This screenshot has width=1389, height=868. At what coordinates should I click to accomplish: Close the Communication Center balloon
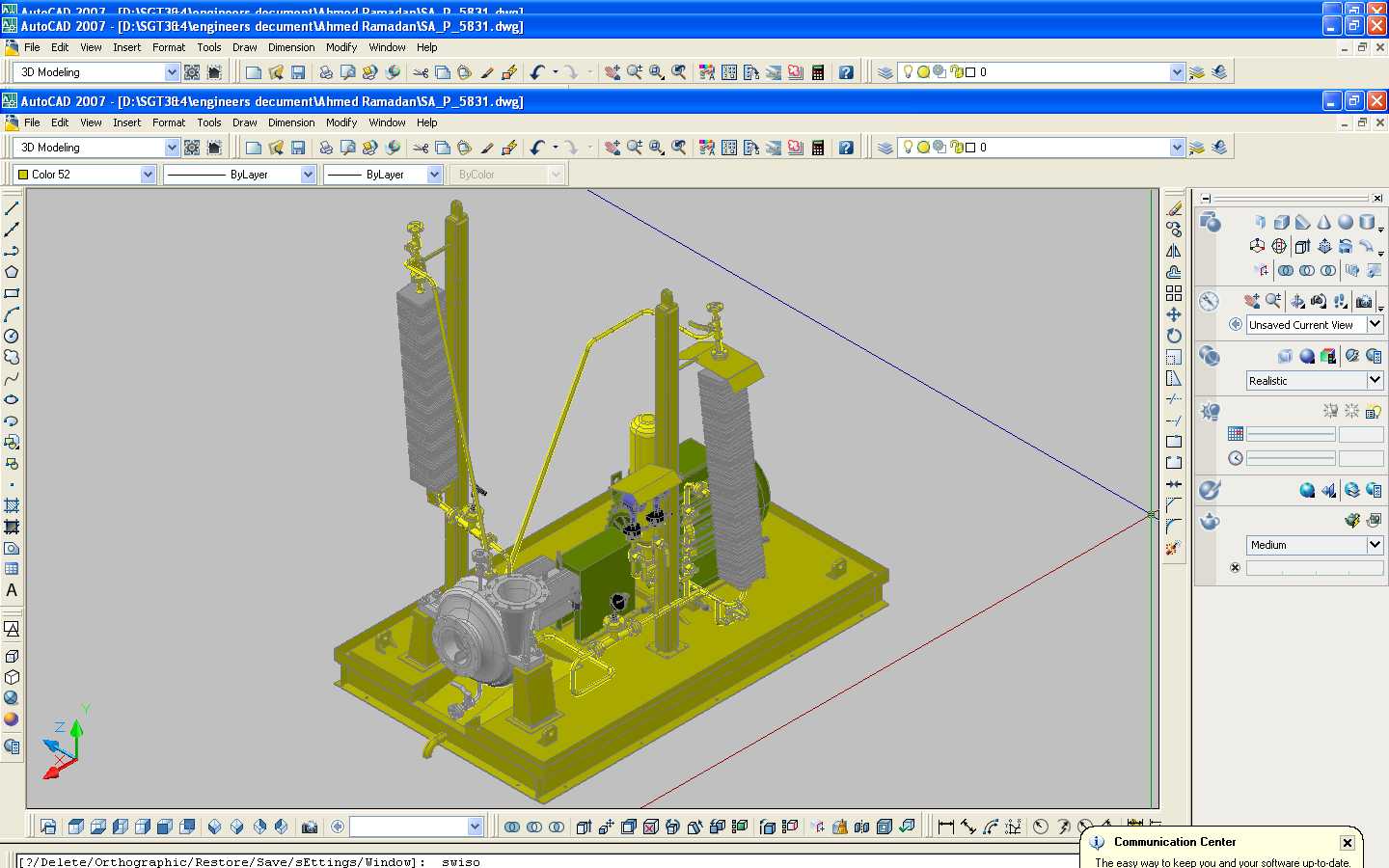(x=1348, y=843)
